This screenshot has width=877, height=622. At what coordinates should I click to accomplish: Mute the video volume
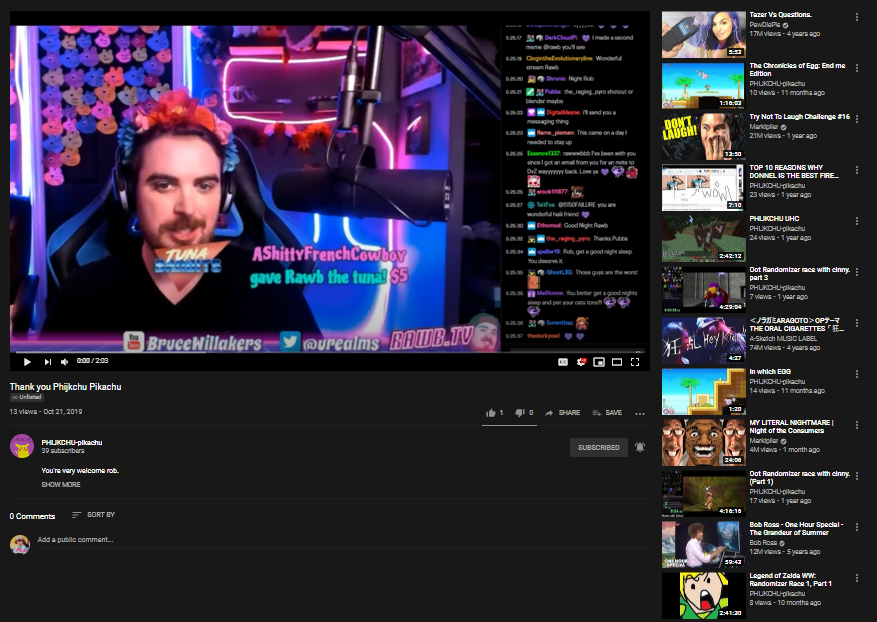click(x=65, y=362)
